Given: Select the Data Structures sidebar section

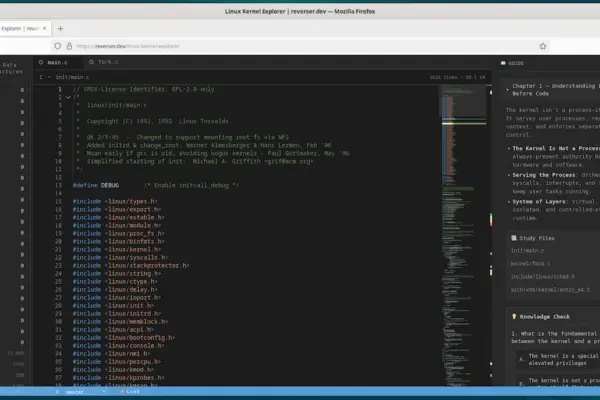Looking at the screenshot, I should point(11,69).
